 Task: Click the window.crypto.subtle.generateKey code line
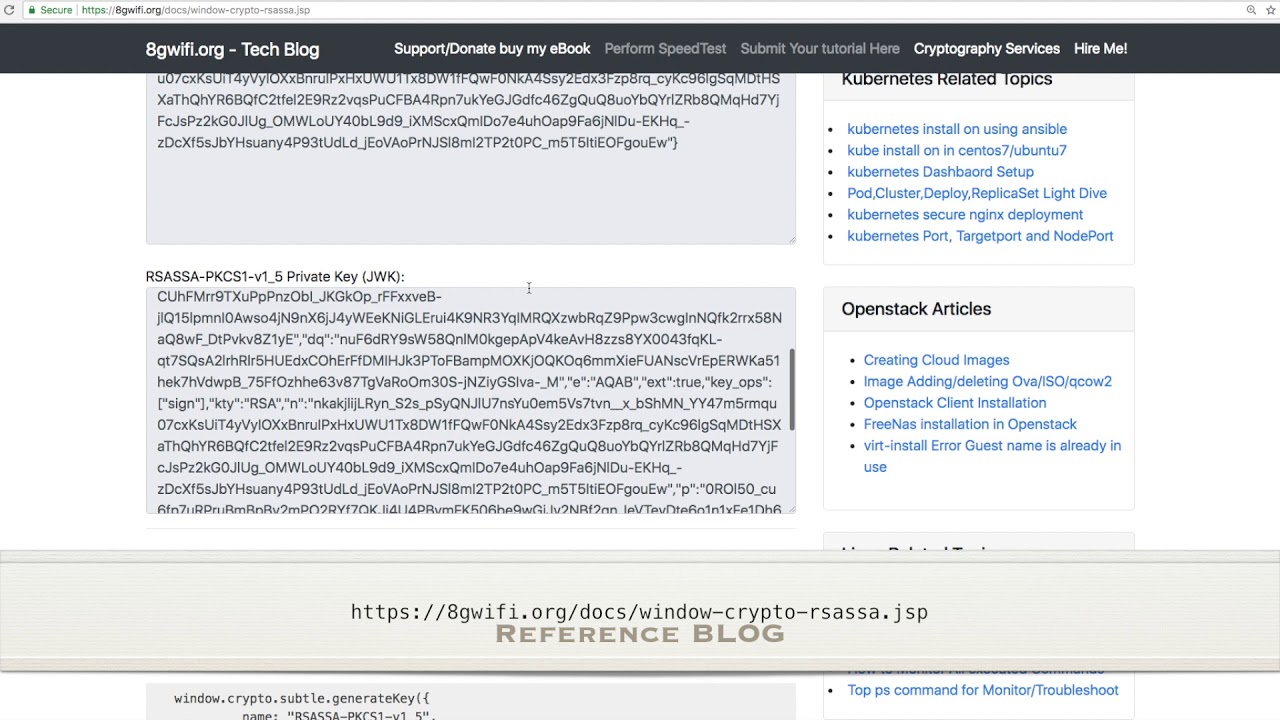(302, 698)
